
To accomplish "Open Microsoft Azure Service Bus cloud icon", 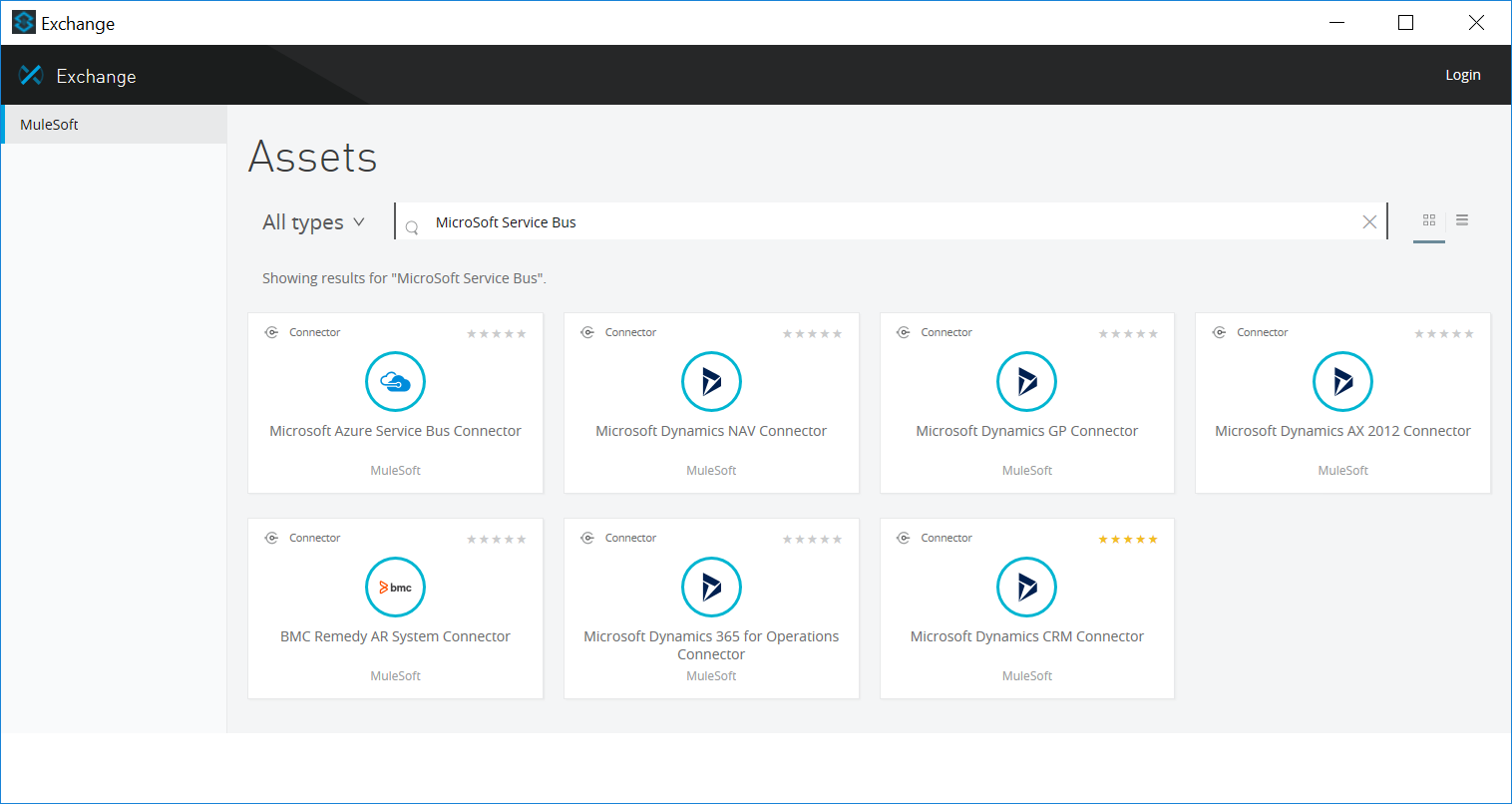I will point(396,382).
